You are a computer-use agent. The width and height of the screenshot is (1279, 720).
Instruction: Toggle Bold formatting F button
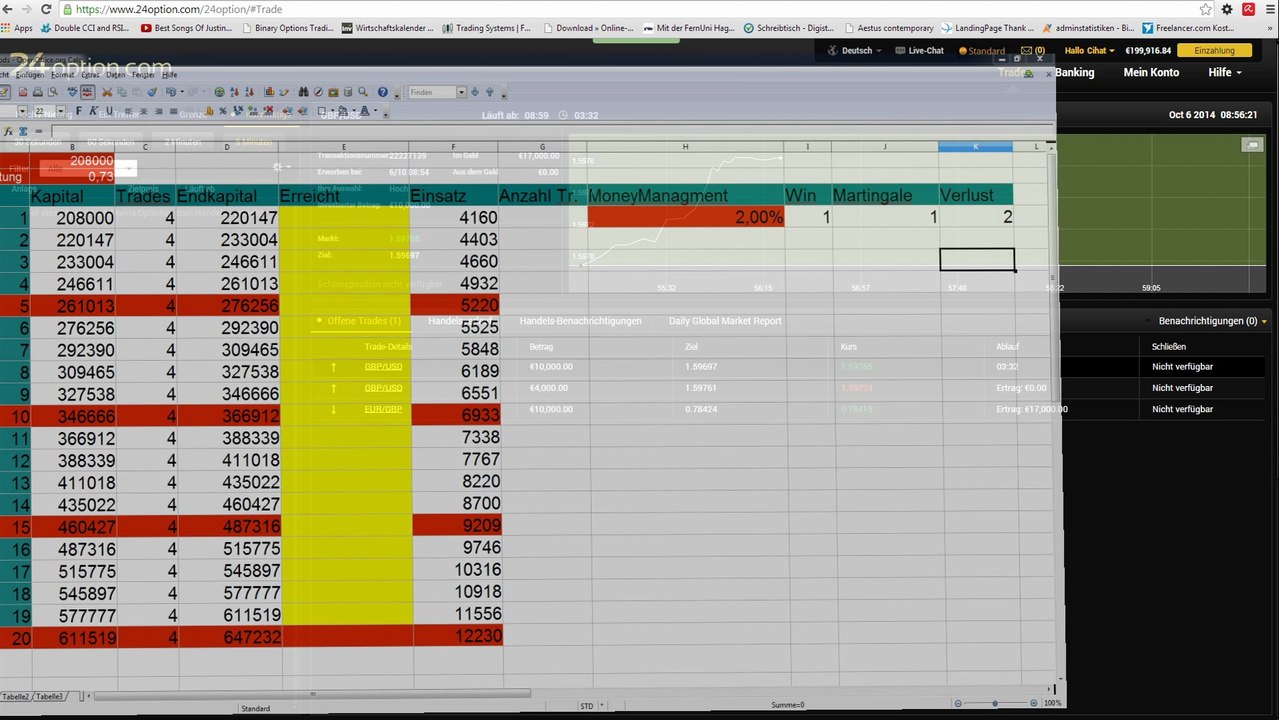(79, 111)
